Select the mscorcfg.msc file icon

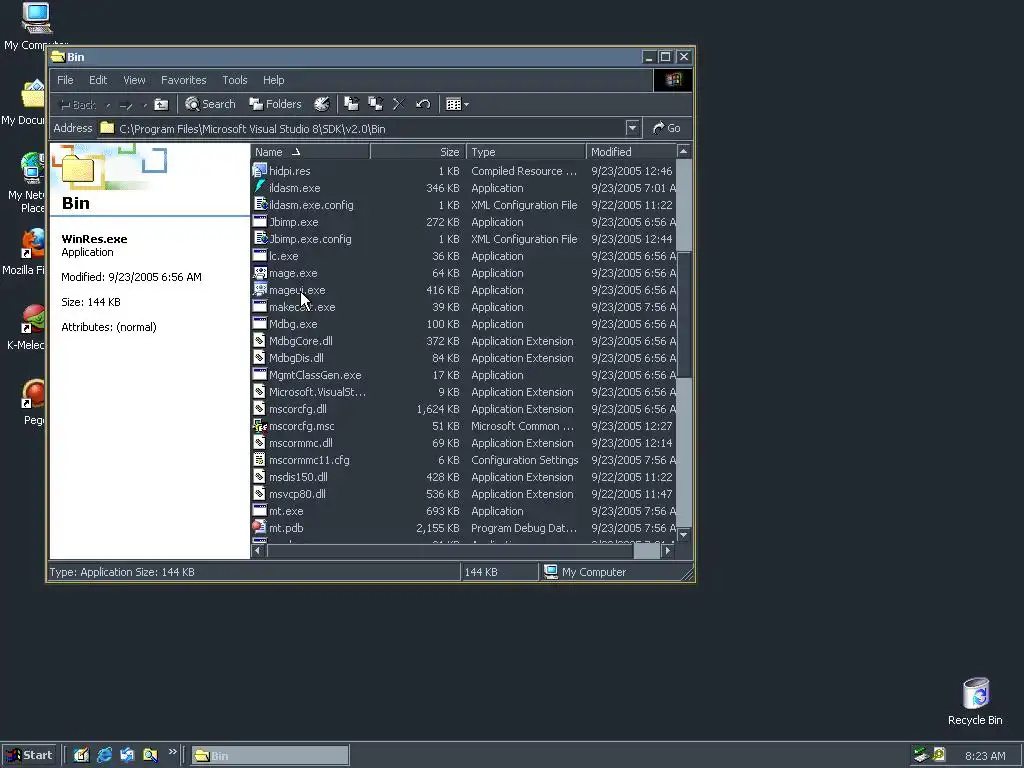259,426
